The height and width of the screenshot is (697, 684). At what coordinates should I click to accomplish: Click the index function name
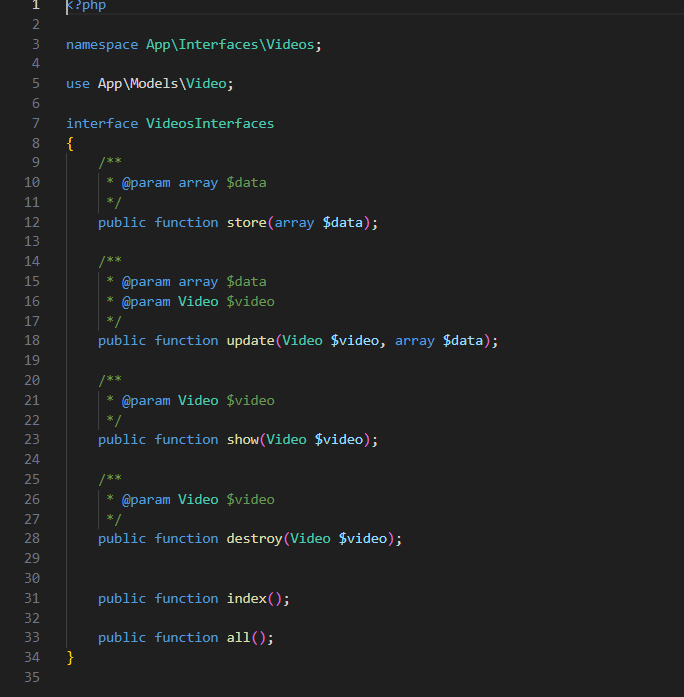click(246, 599)
